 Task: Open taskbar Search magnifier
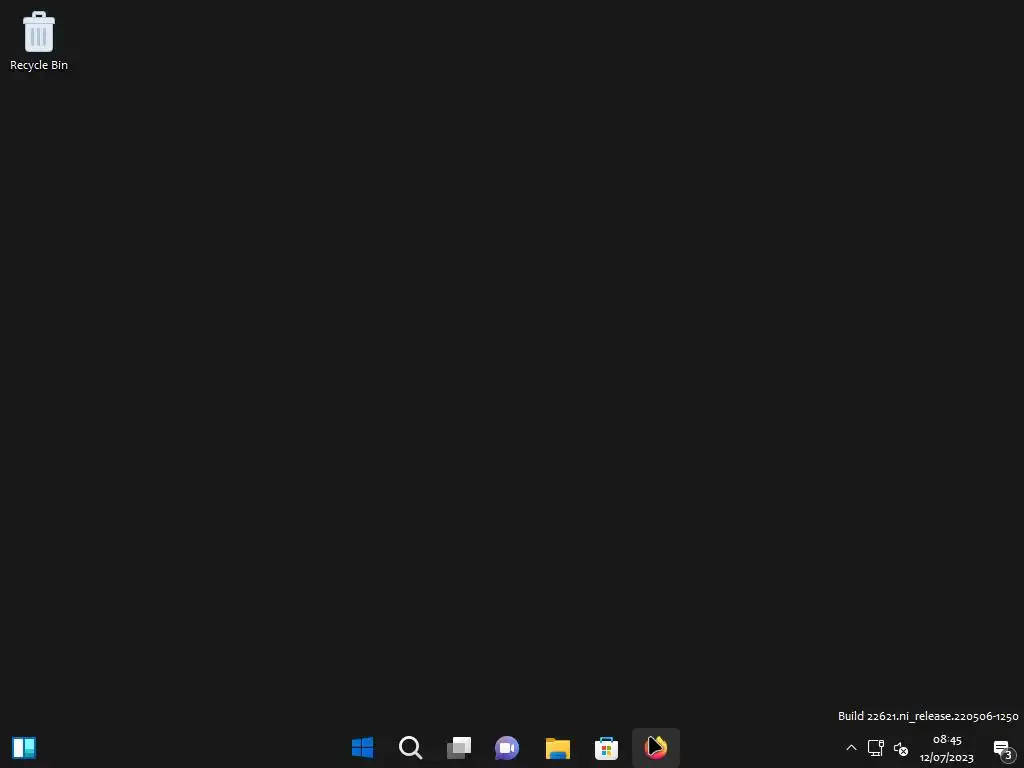(x=411, y=748)
